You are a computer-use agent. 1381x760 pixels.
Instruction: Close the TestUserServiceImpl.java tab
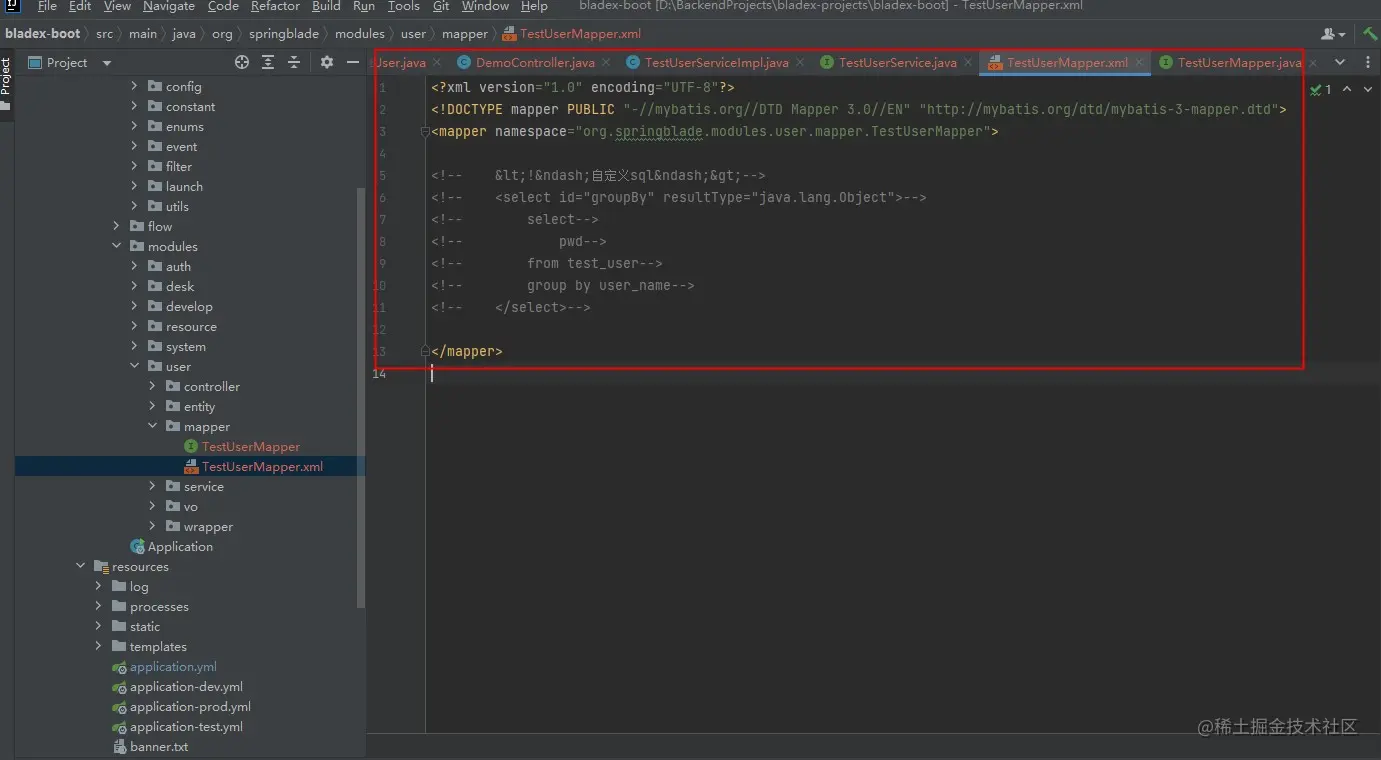(800, 62)
